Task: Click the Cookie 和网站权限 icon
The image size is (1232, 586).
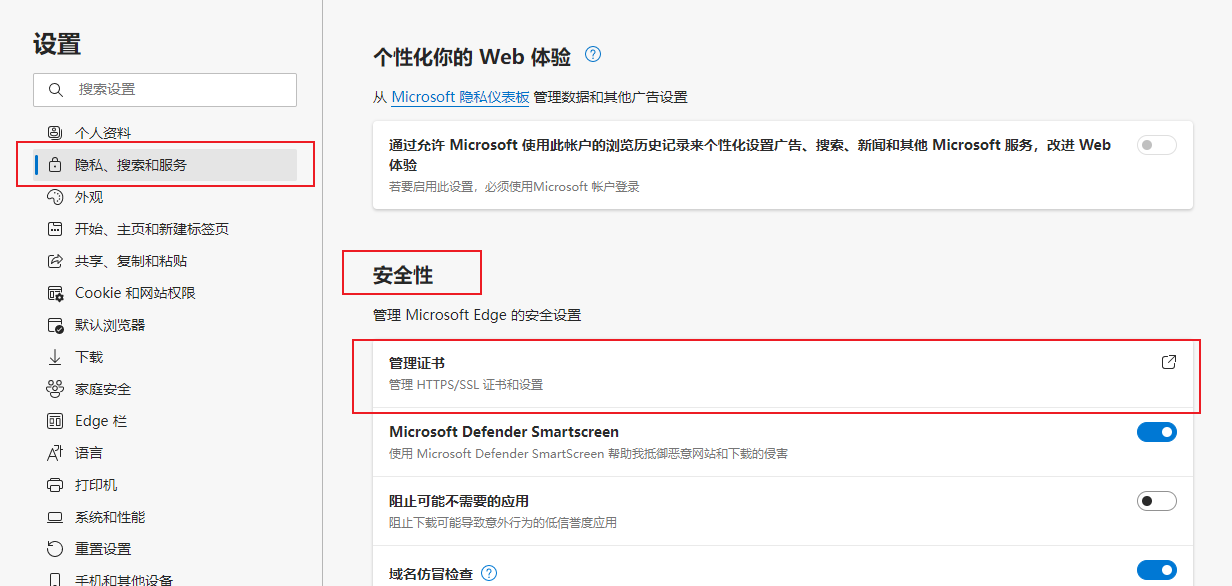Action: click(55, 293)
